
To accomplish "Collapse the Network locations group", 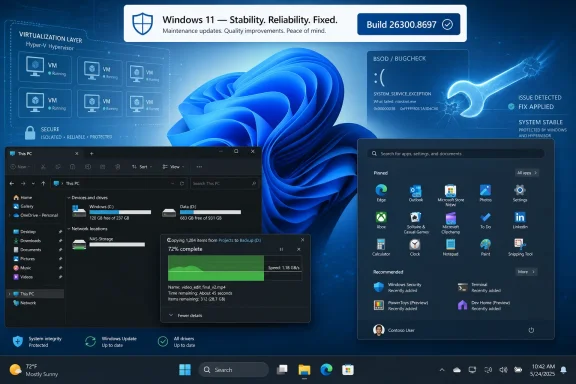I will coord(69,229).
